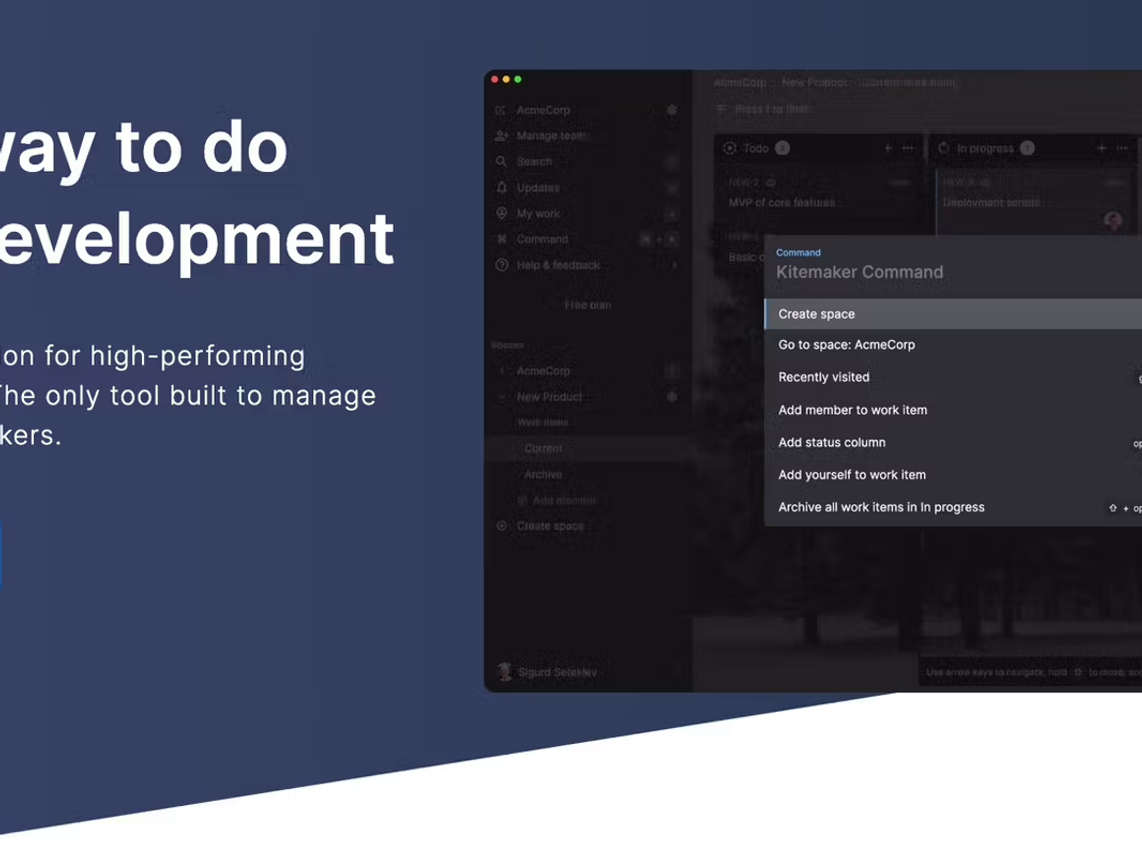
Task: Expand the AcmeCorp space in Spaces list
Action: point(501,371)
